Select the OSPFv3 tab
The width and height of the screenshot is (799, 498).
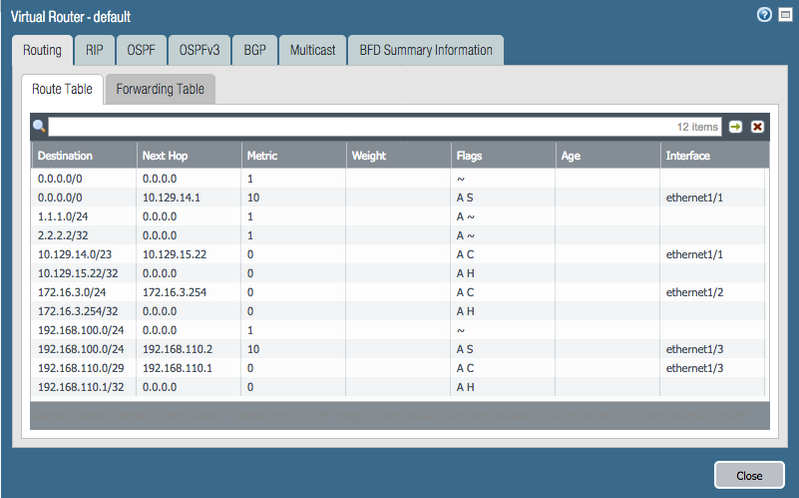pyautogui.click(x=200, y=50)
